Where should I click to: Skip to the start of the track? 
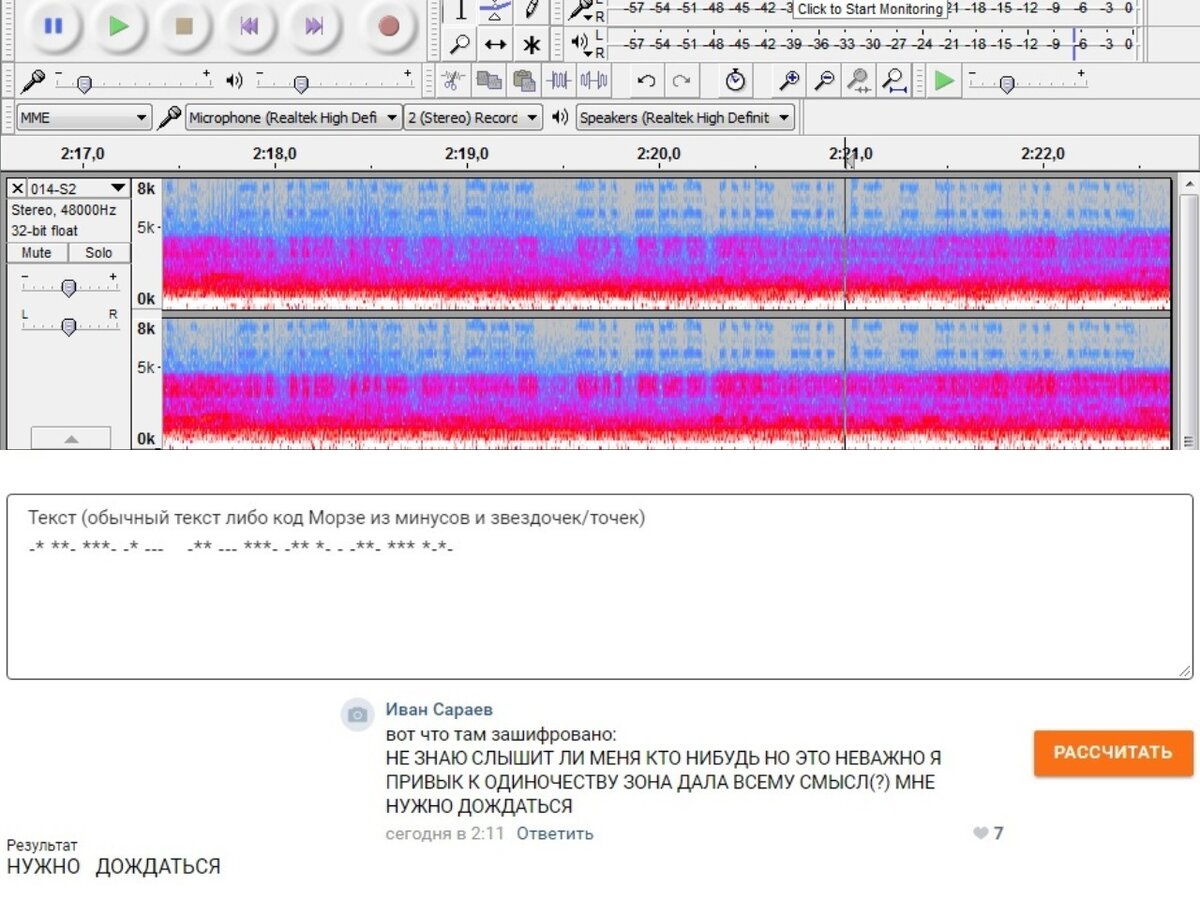249,26
